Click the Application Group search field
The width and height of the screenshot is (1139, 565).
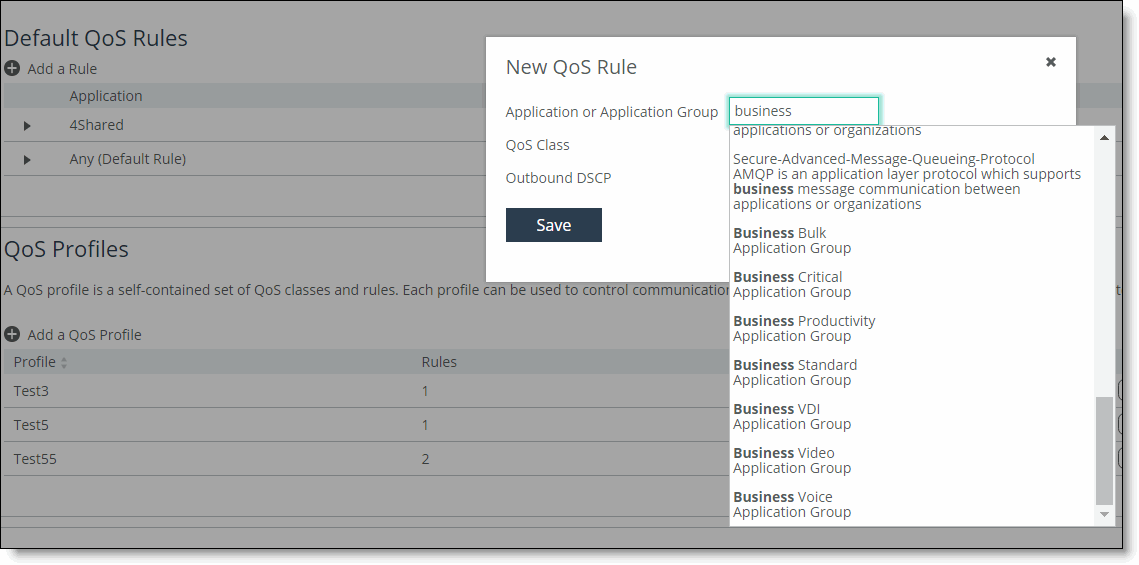coord(803,111)
